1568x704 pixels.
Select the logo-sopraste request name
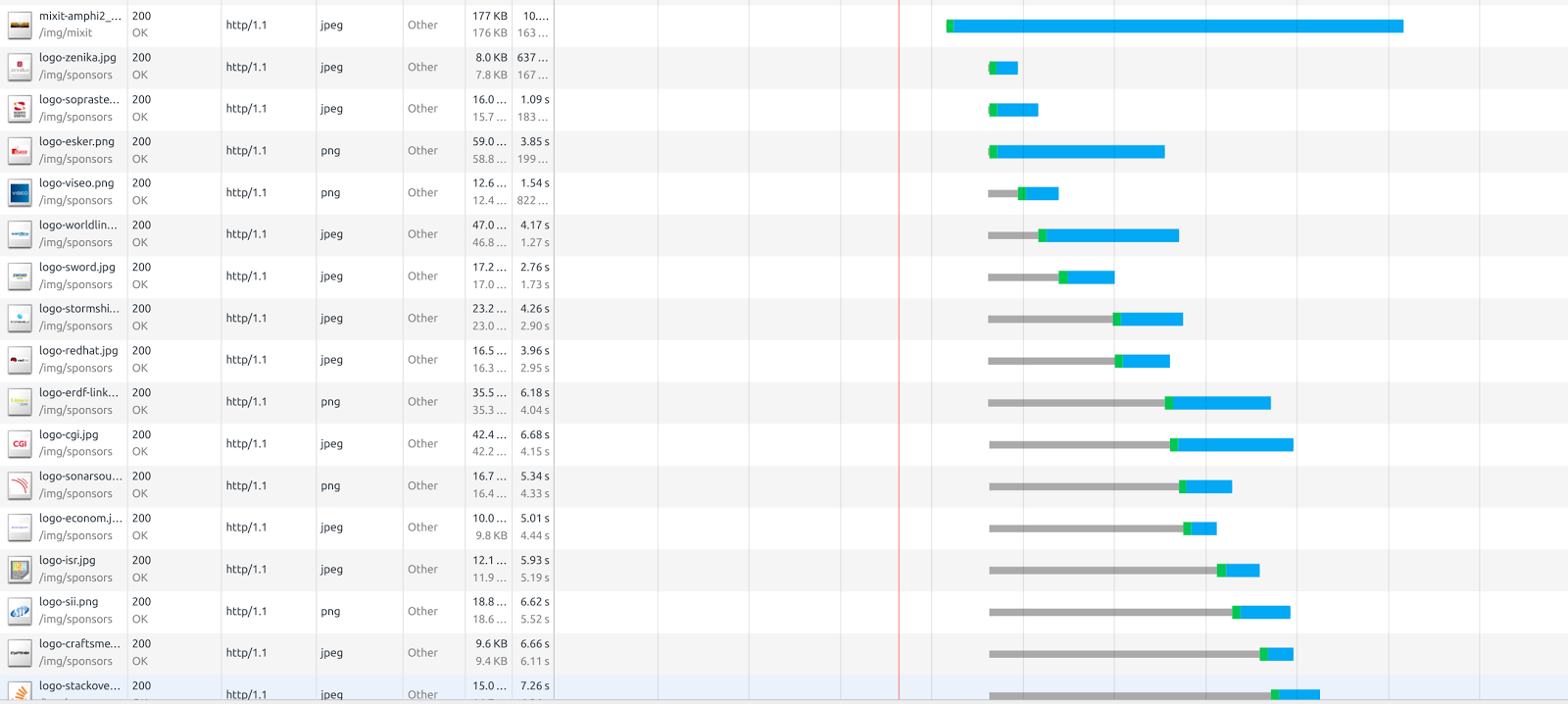coord(79,100)
